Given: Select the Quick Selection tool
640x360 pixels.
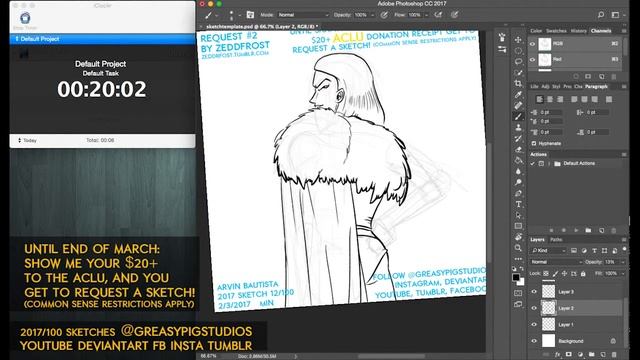Looking at the screenshot, I should click(x=518, y=73).
